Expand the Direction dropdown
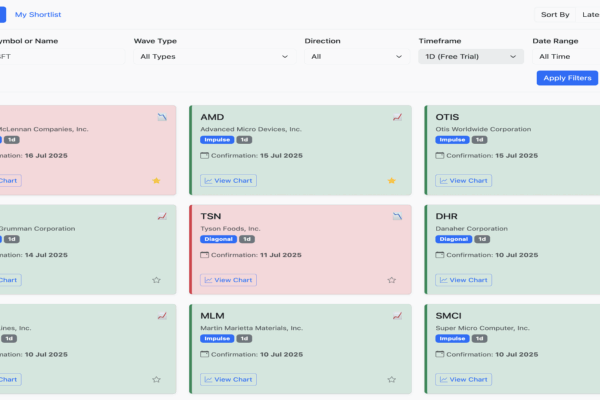The height and width of the screenshot is (400, 600). (x=357, y=57)
